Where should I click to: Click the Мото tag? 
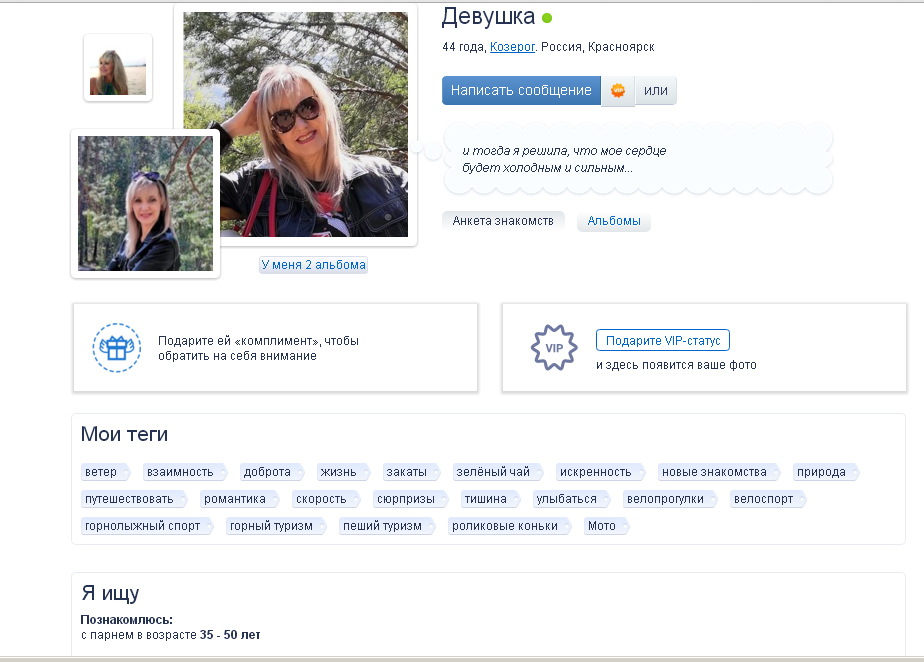(606, 526)
